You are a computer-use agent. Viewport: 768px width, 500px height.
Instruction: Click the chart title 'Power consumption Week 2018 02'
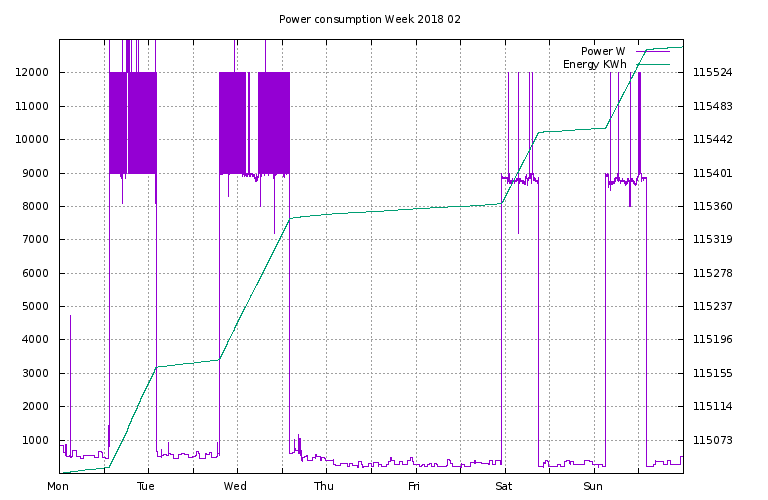370,19
